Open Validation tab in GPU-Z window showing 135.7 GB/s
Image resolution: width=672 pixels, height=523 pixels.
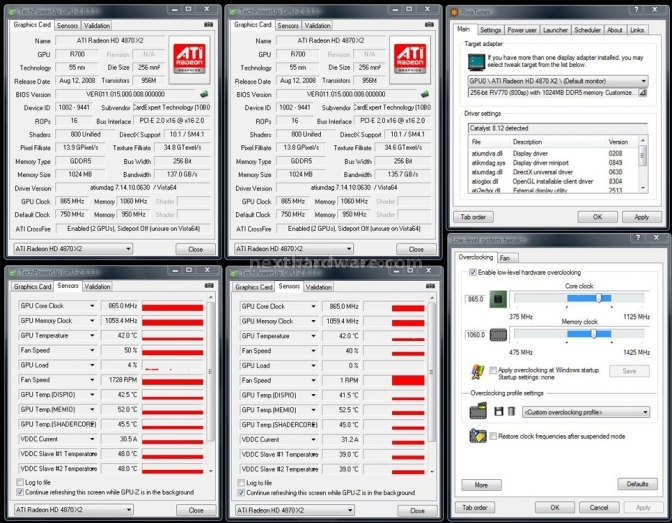(x=317, y=25)
